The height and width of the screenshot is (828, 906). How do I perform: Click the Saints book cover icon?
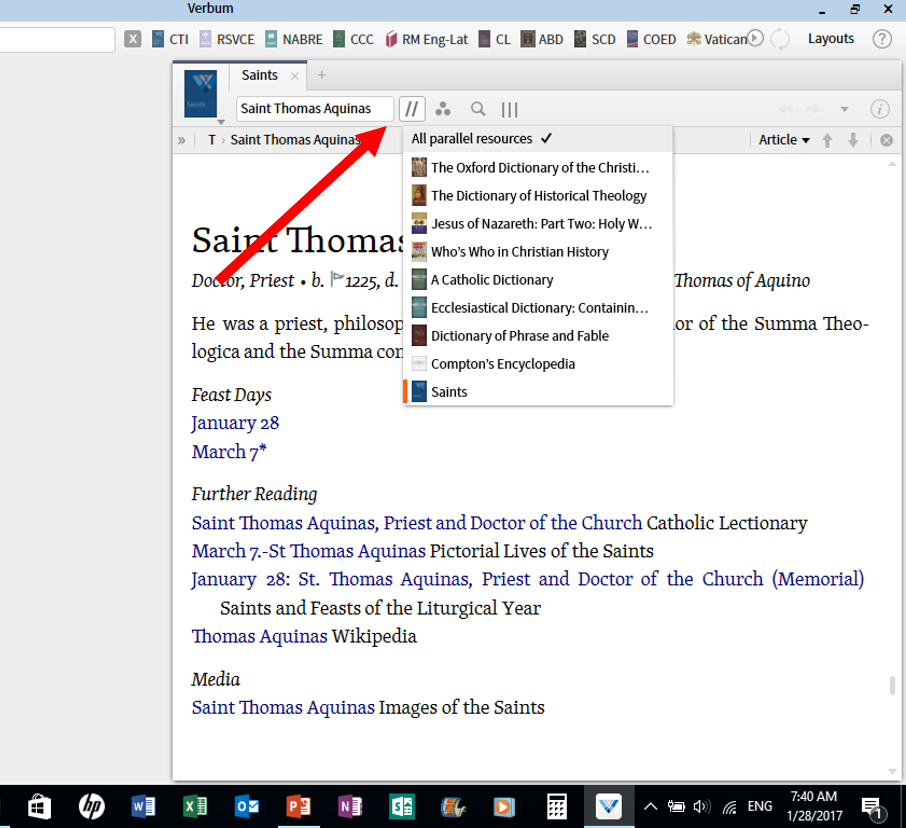click(200, 94)
